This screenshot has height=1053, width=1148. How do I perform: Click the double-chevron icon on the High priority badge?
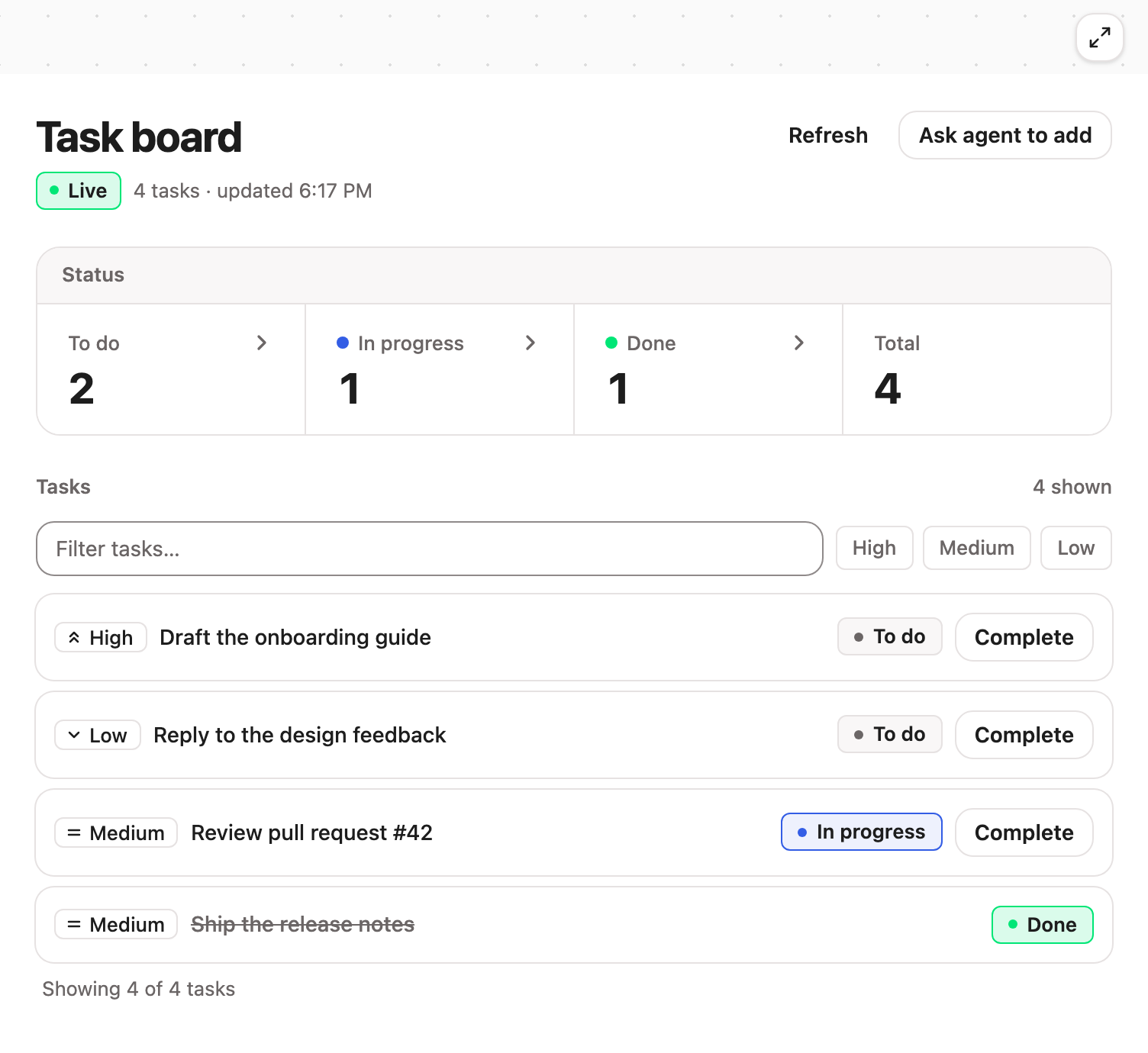click(x=74, y=638)
